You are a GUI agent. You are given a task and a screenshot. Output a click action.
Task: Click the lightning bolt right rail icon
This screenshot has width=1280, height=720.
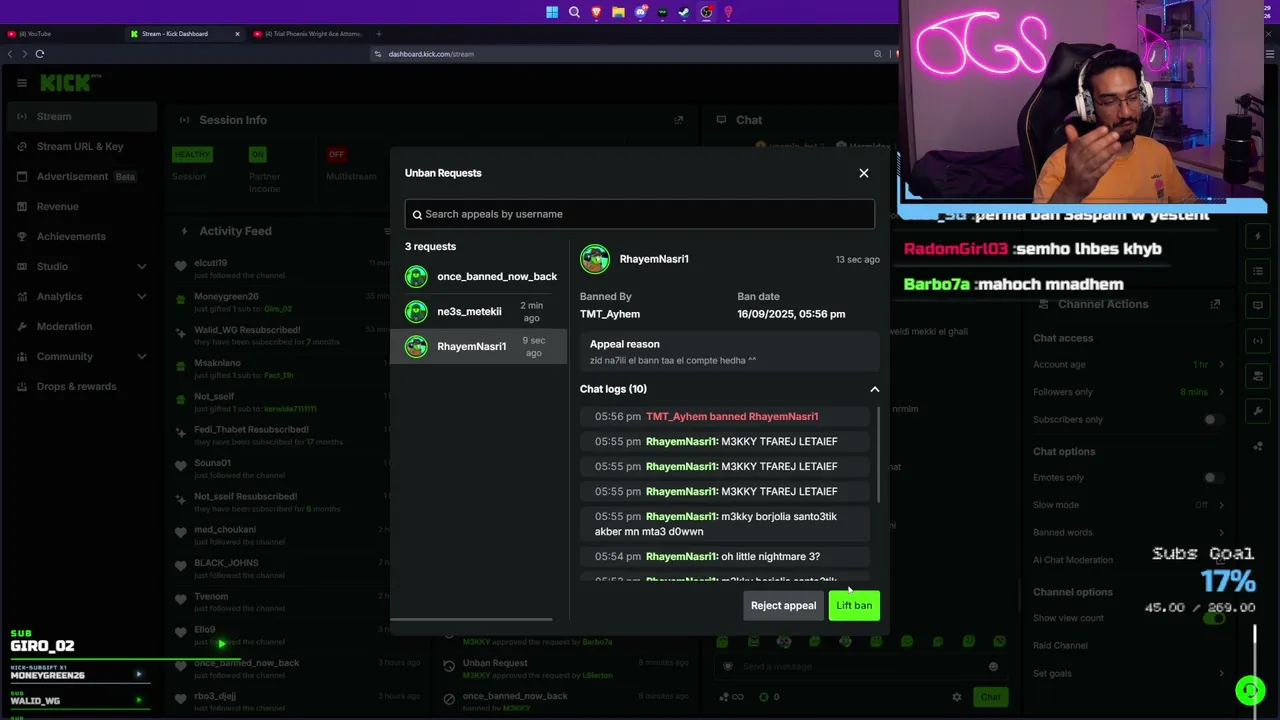1258,236
